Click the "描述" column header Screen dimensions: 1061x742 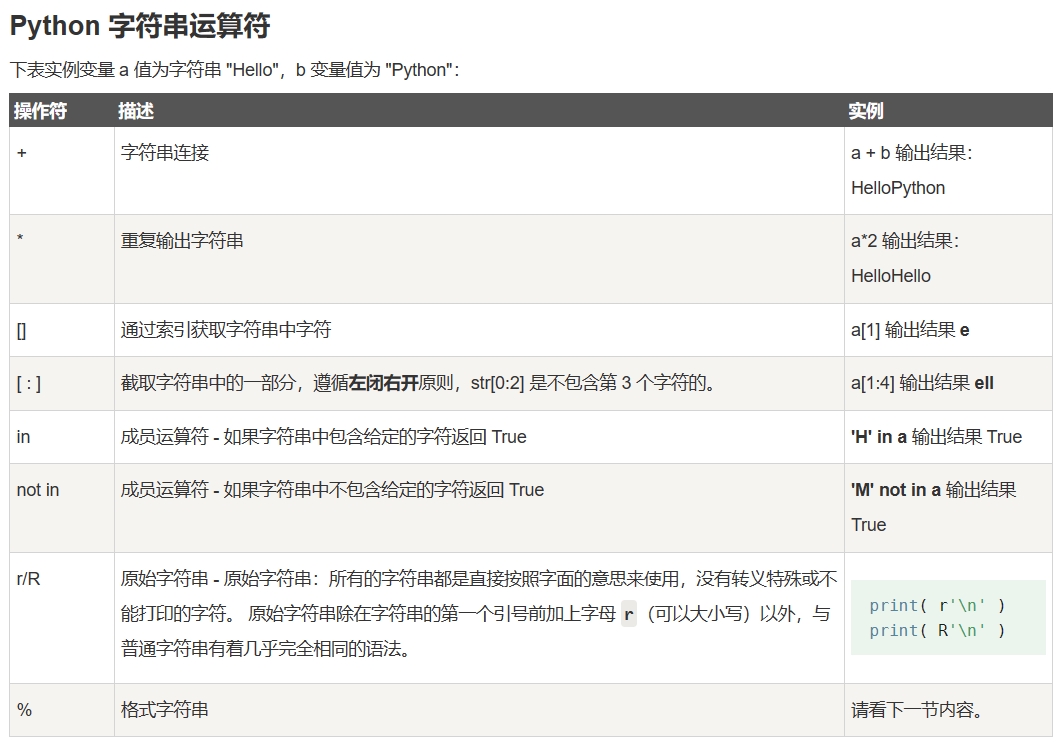coord(136,111)
